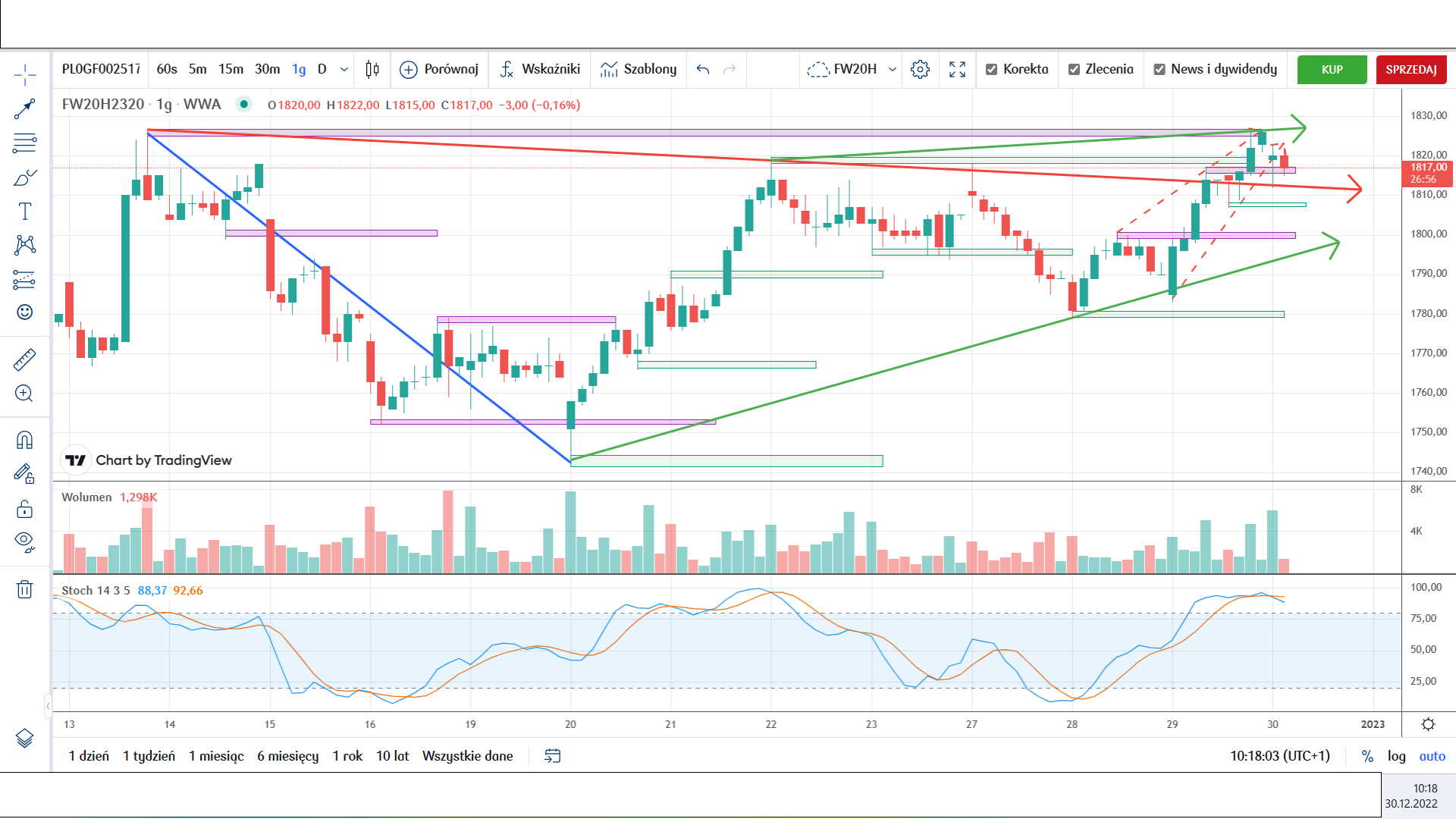Click the Porównaj compare button
Image resolution: width=1456 pixels, height=819 pixels.
[439, 69]
